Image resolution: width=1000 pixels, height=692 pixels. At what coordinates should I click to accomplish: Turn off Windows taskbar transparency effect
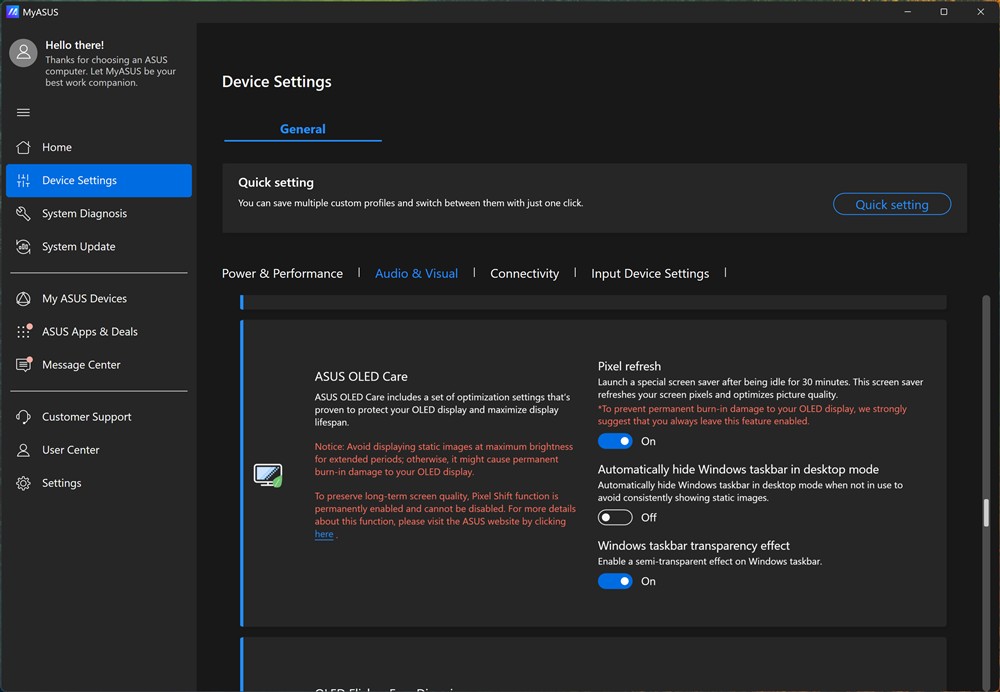click(x=615, y=581)
